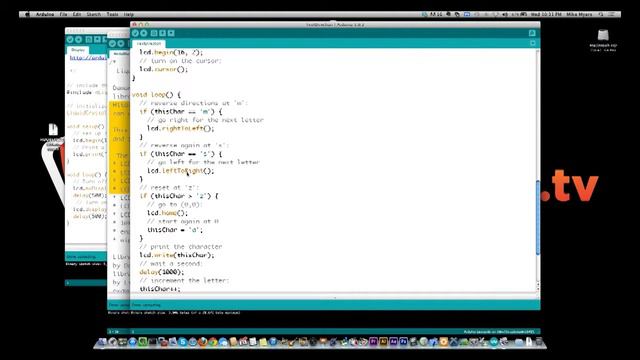Click the code line "lcd.write(thisChar);"
Viewport: 640px width, 360px height.
[177, 255]
